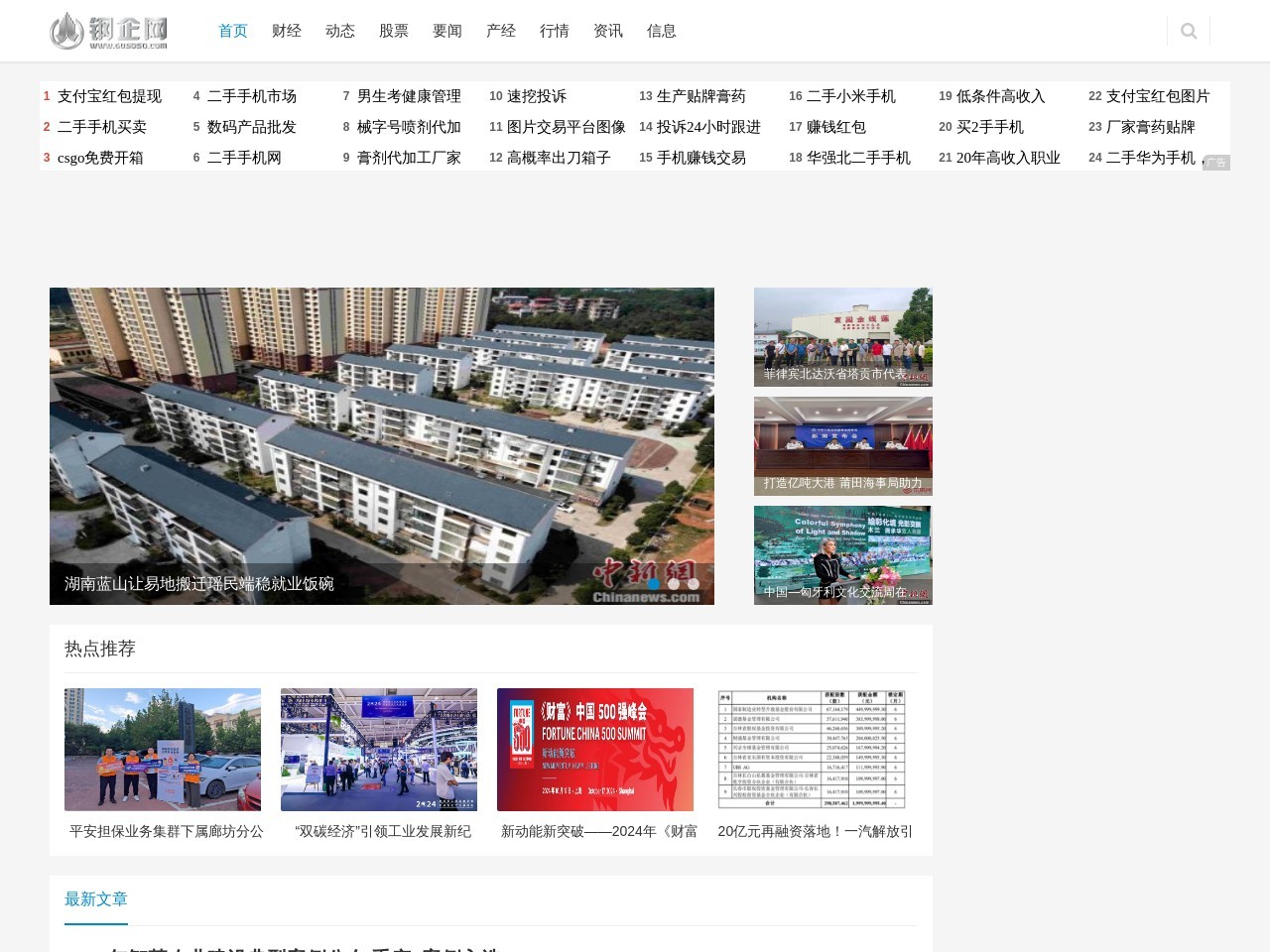Image resolution: width=1270 pixels, height=952 pixels.
Task: Click the 平安担保 article title
Action: [x=166, y=831]
